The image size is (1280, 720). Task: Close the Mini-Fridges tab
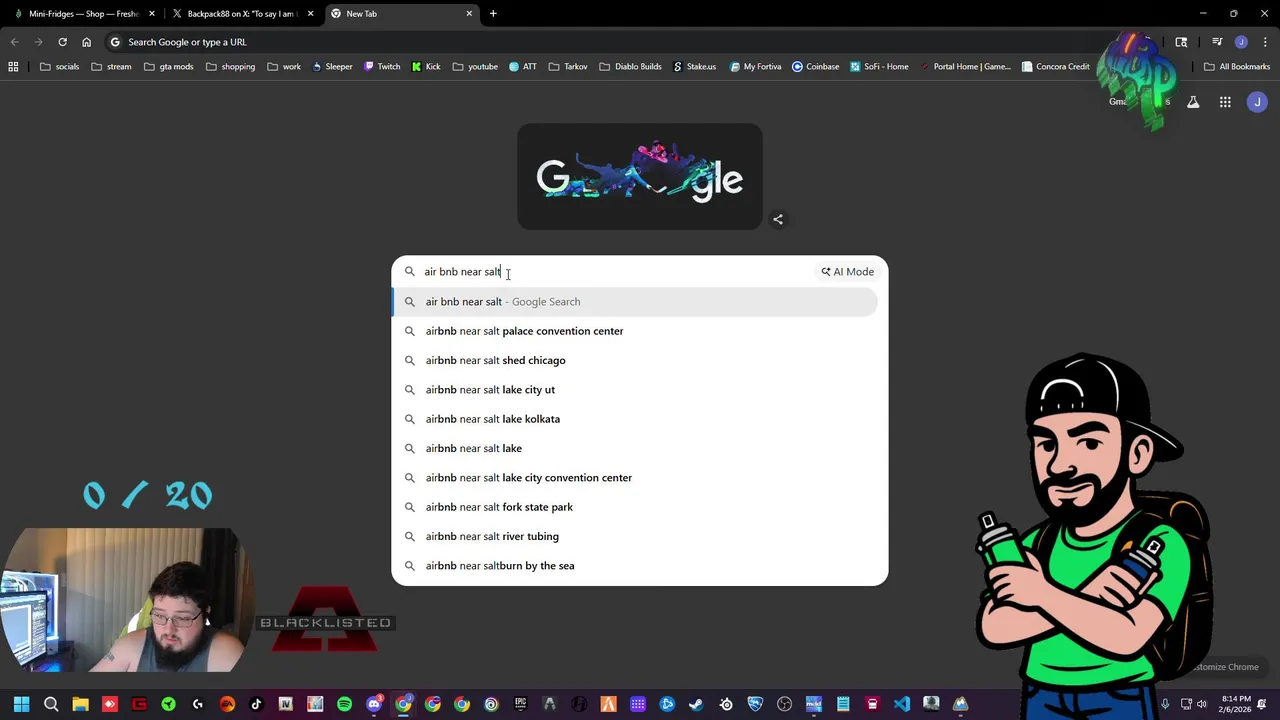(152, 14)
